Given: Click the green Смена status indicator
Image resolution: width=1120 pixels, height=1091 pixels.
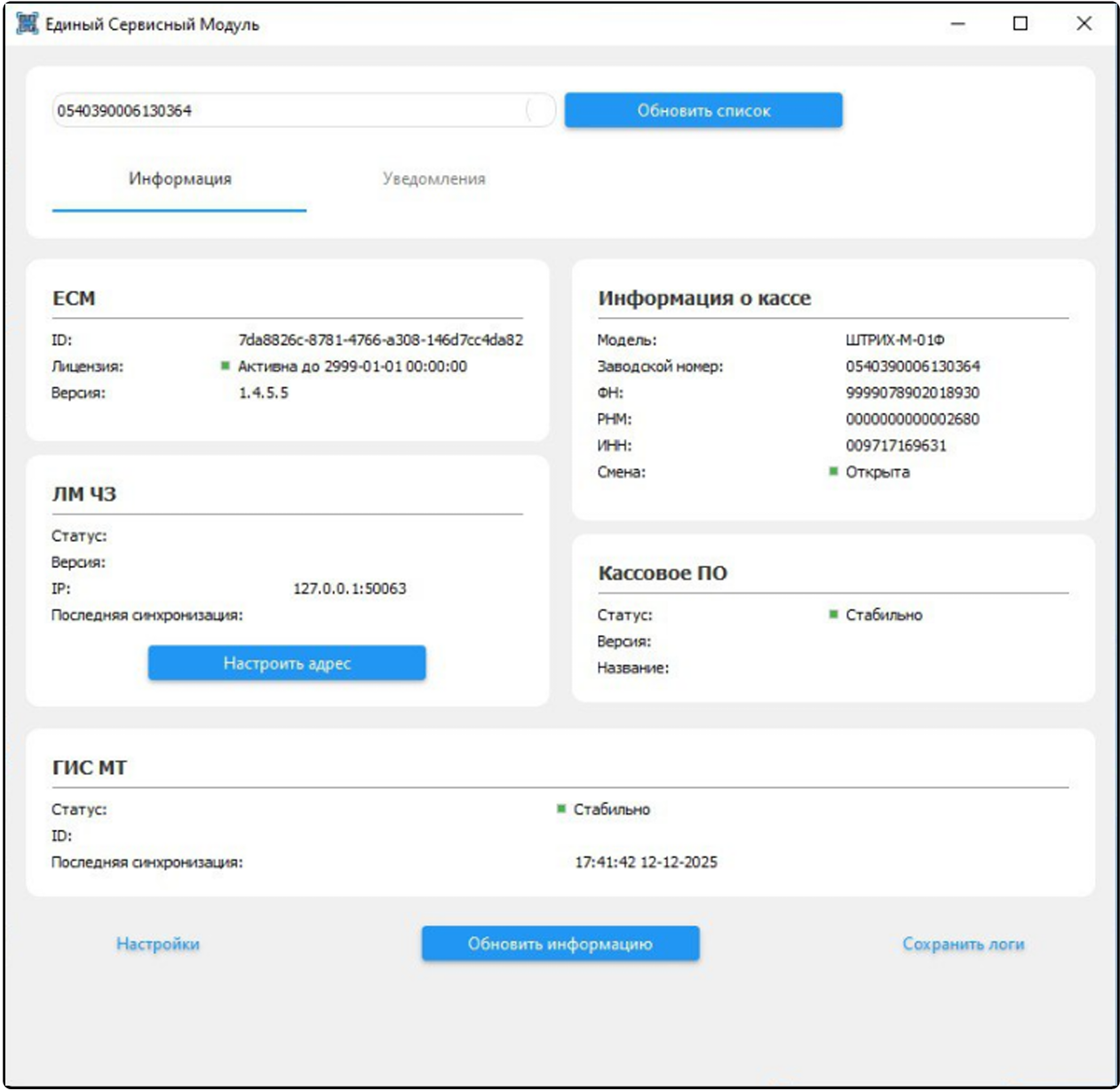Looking at the screenshot, I should [x=833, y=471].
